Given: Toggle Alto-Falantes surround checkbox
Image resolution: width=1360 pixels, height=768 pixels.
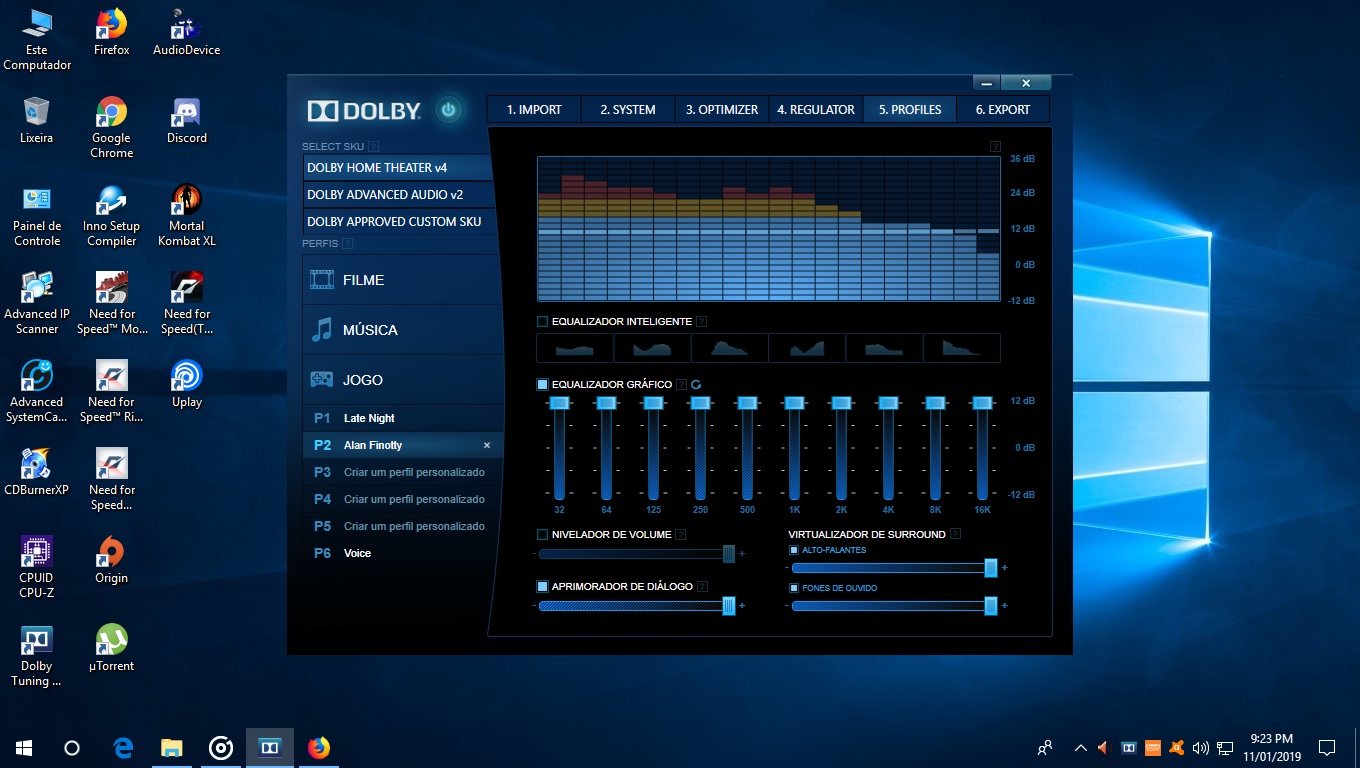Looking at the screenshot, I should [x=794, y=550].
